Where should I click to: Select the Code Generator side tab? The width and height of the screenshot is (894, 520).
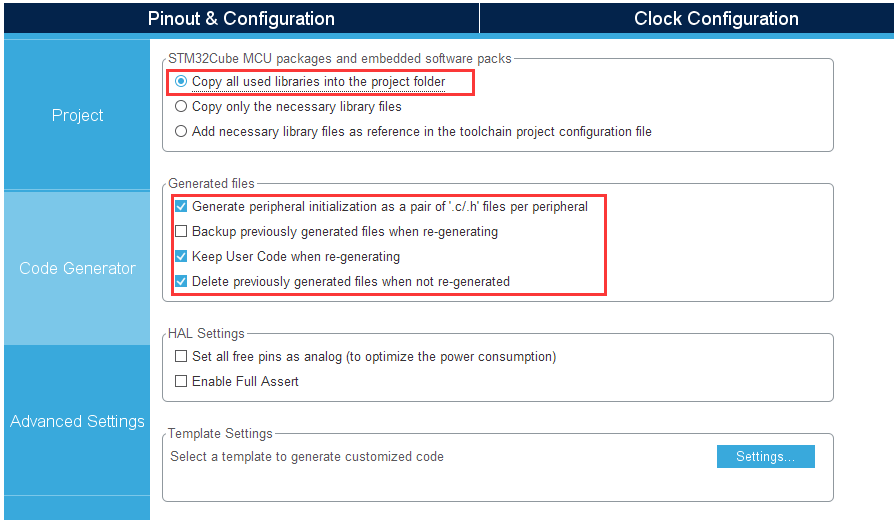pos(77,268)
